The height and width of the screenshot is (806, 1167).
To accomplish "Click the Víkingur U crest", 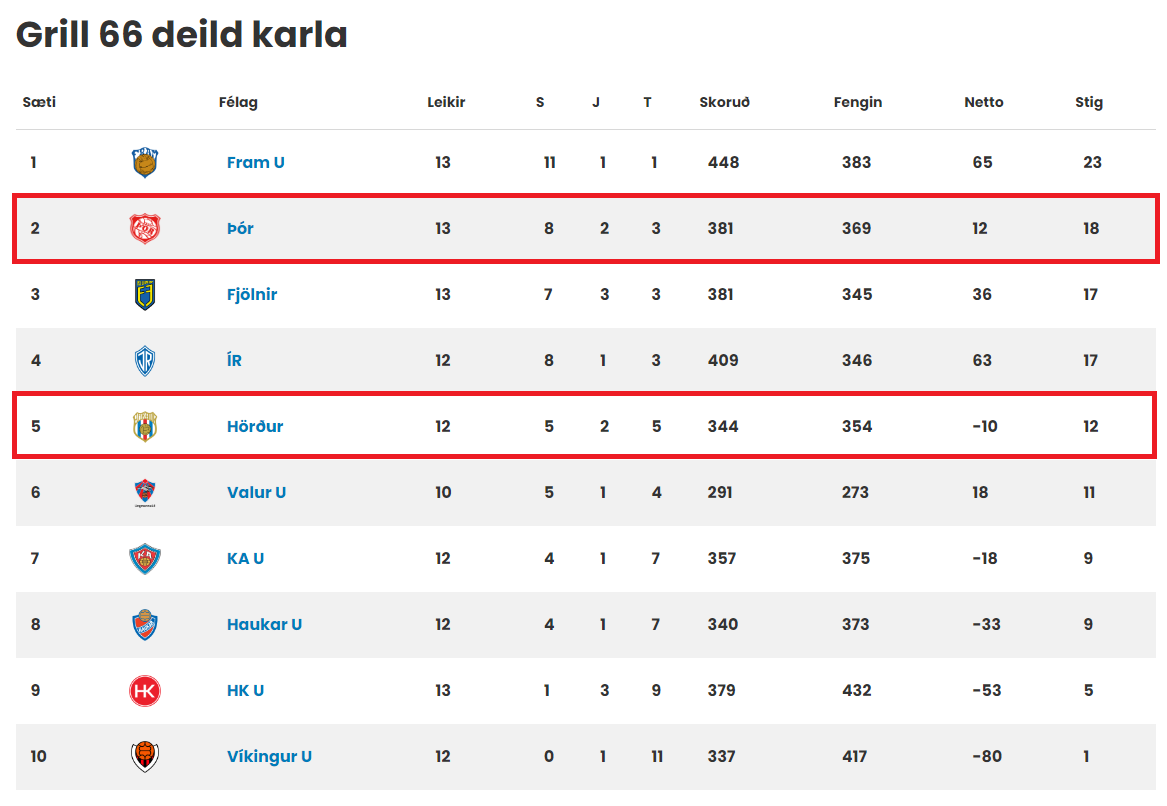I will (145, 757).
